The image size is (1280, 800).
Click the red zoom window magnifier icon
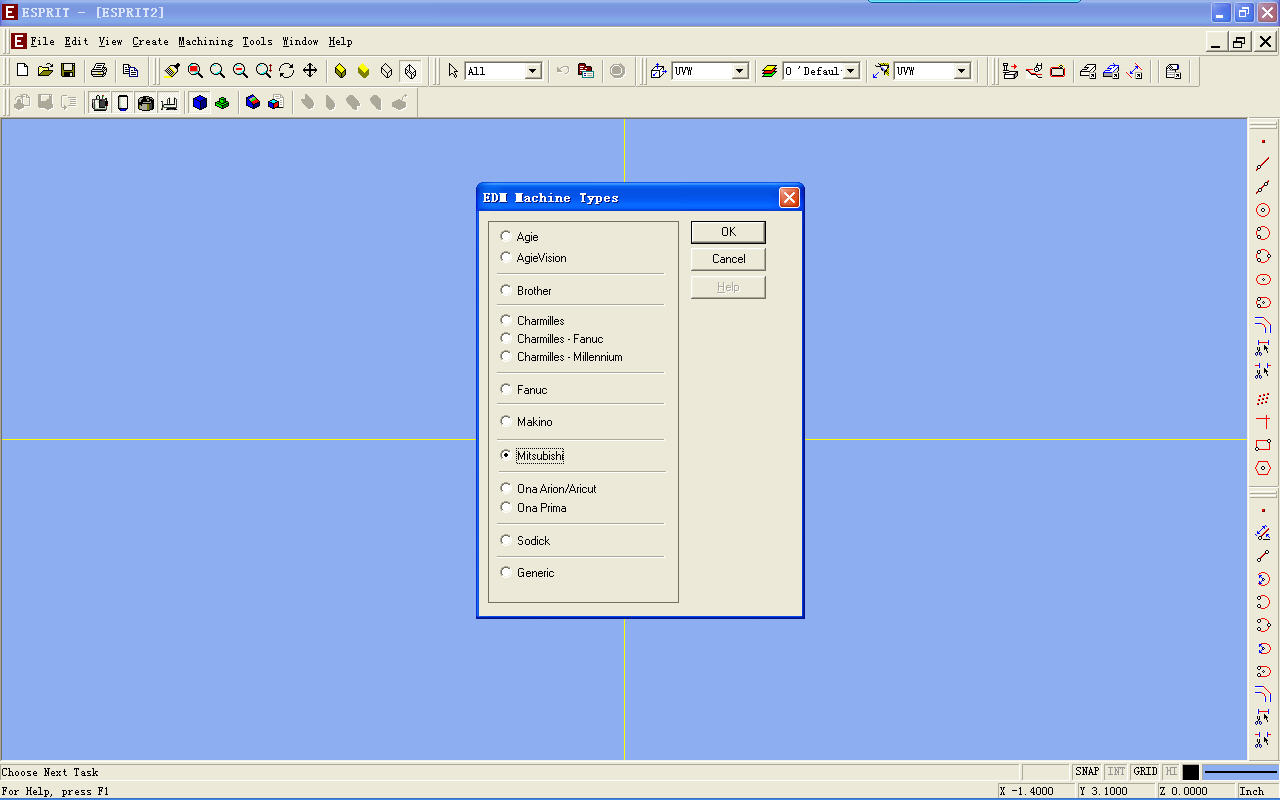coord(195,71)
